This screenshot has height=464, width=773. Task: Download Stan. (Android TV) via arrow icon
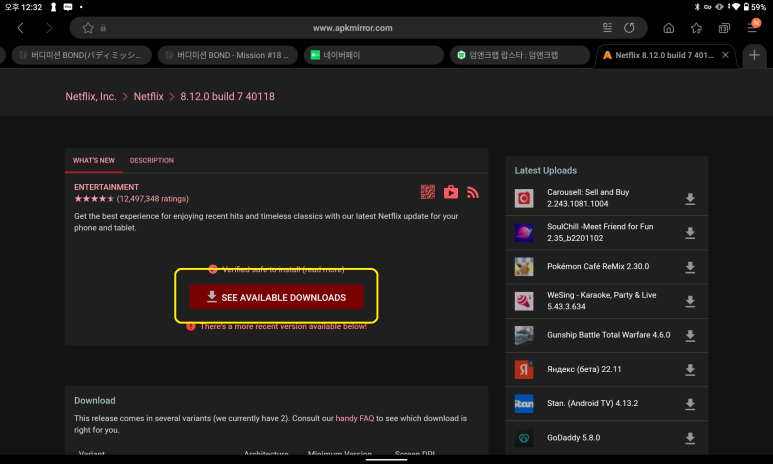(690, 404)
